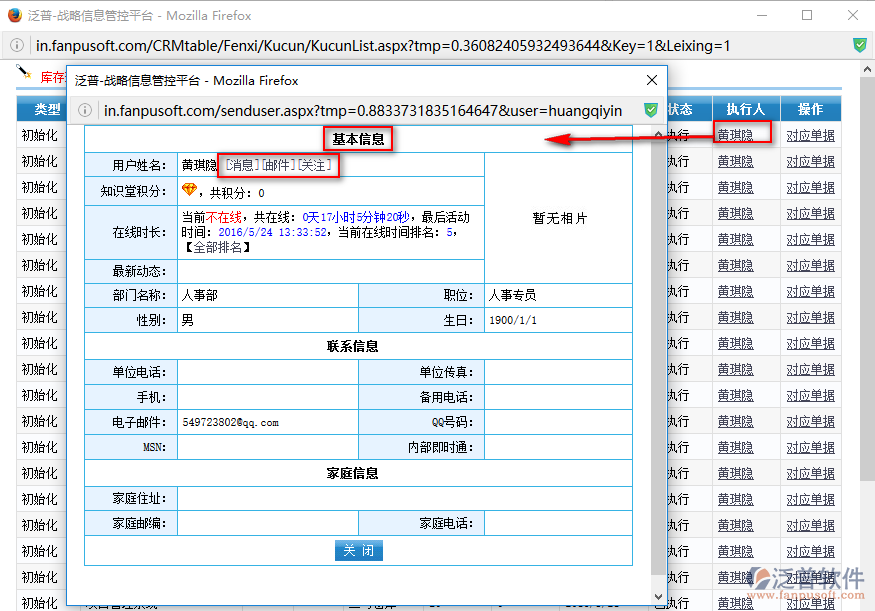Click the site info icon in main address bar
The height and width of the screenshot is (611, 875).
pos(19,46)
